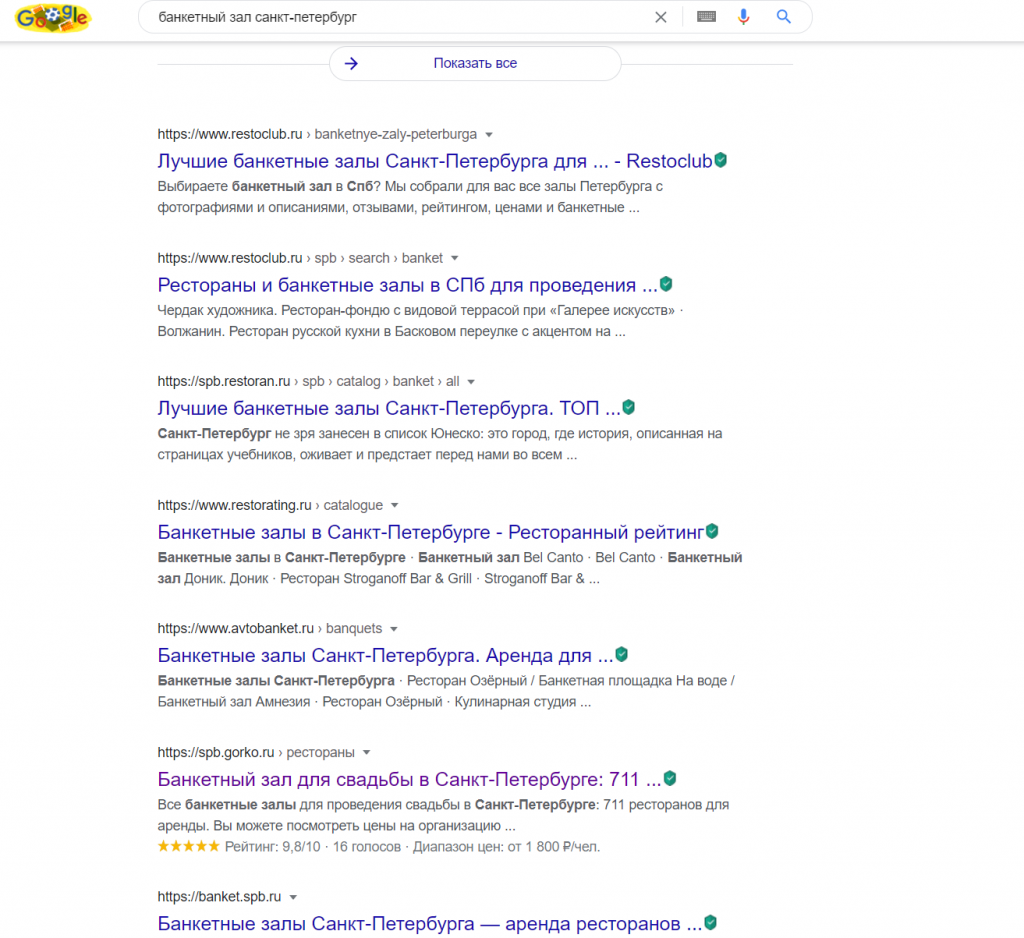Open Банкетные залы — аренда ресторанов link
The height and width of the screenshot is (938, 1024).
pyautogui.click(x=430, y=924)
